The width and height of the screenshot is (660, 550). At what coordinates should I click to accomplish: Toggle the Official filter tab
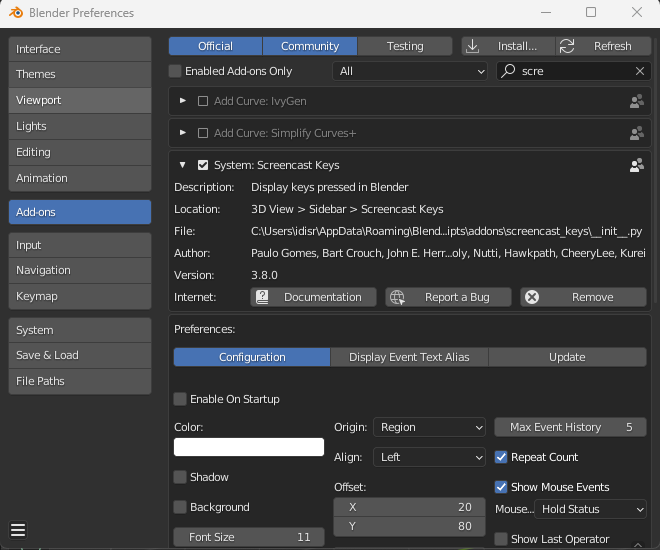pos(216,46)
